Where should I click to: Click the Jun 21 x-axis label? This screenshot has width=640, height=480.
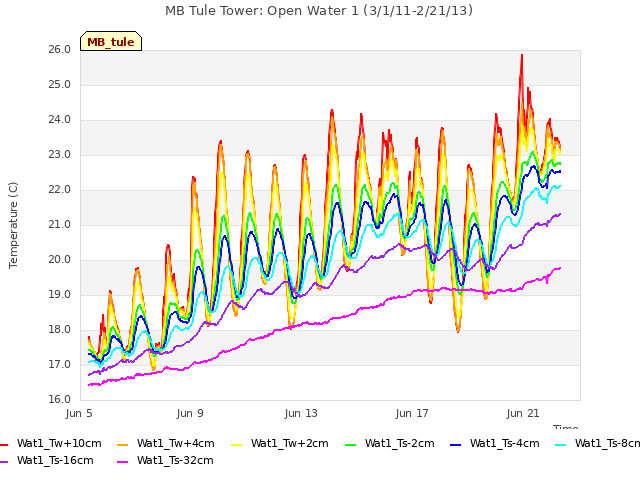[x=523, y=413]
